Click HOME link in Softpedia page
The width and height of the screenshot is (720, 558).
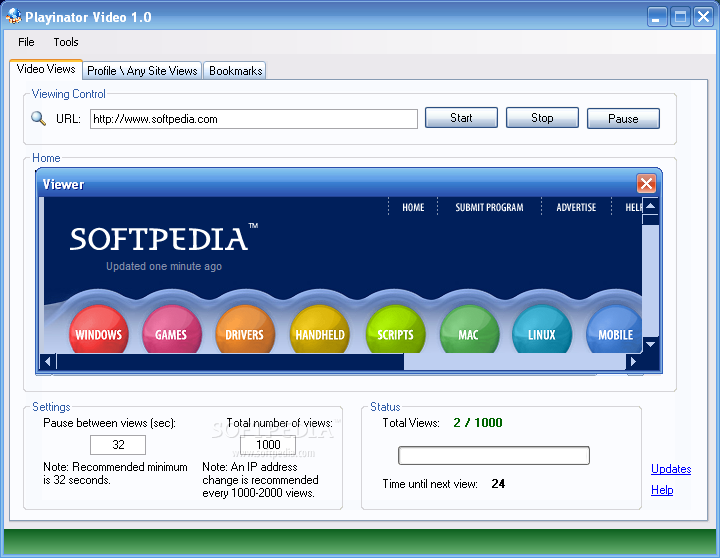coord(413,208)
